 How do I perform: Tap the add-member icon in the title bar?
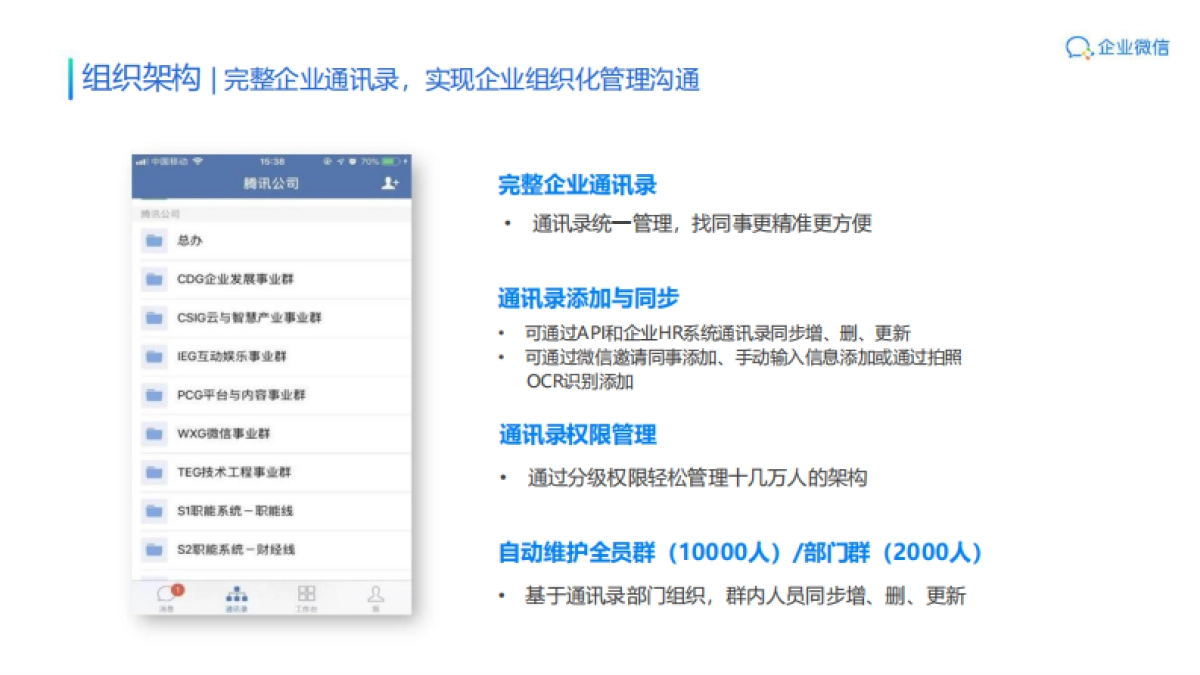(x=390, y=183)
